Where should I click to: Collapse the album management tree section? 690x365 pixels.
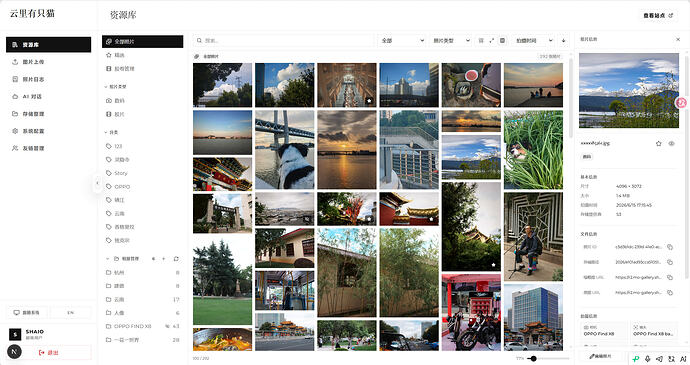[107, 258]
